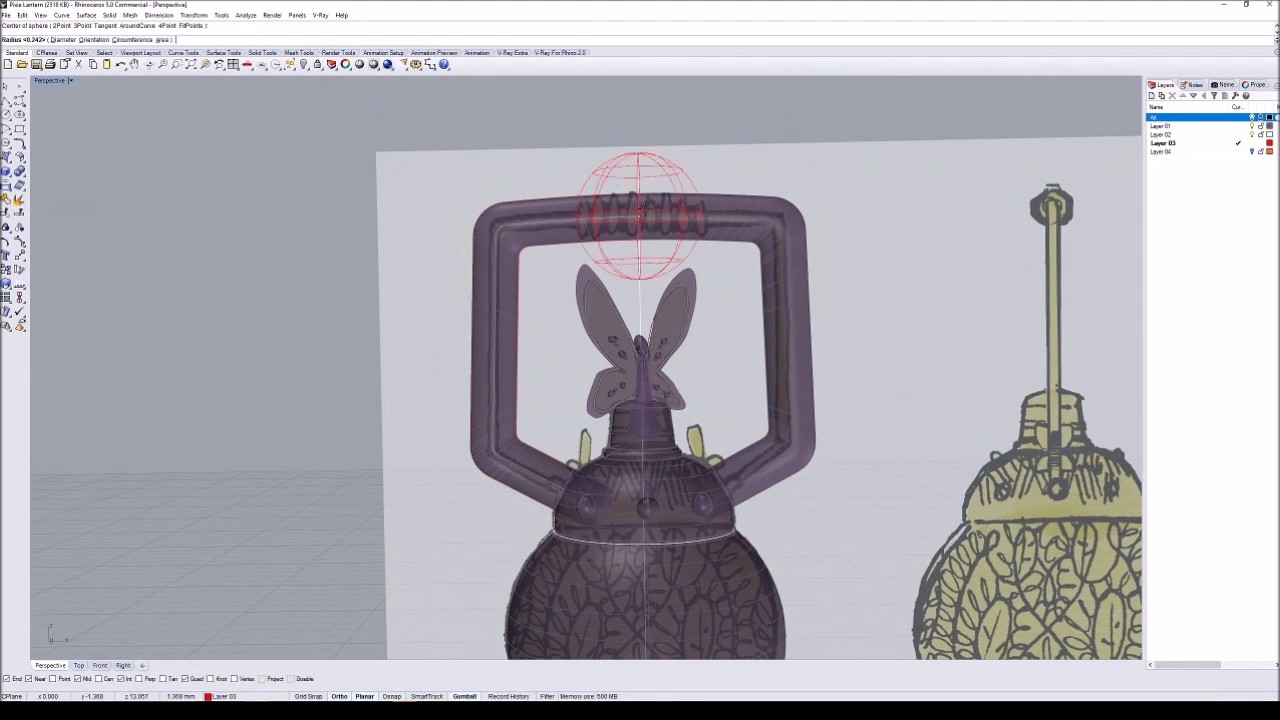Switch to the CPlanes toolbar tab
Screen dimensions: 1280x720
[x=47, y=52]
